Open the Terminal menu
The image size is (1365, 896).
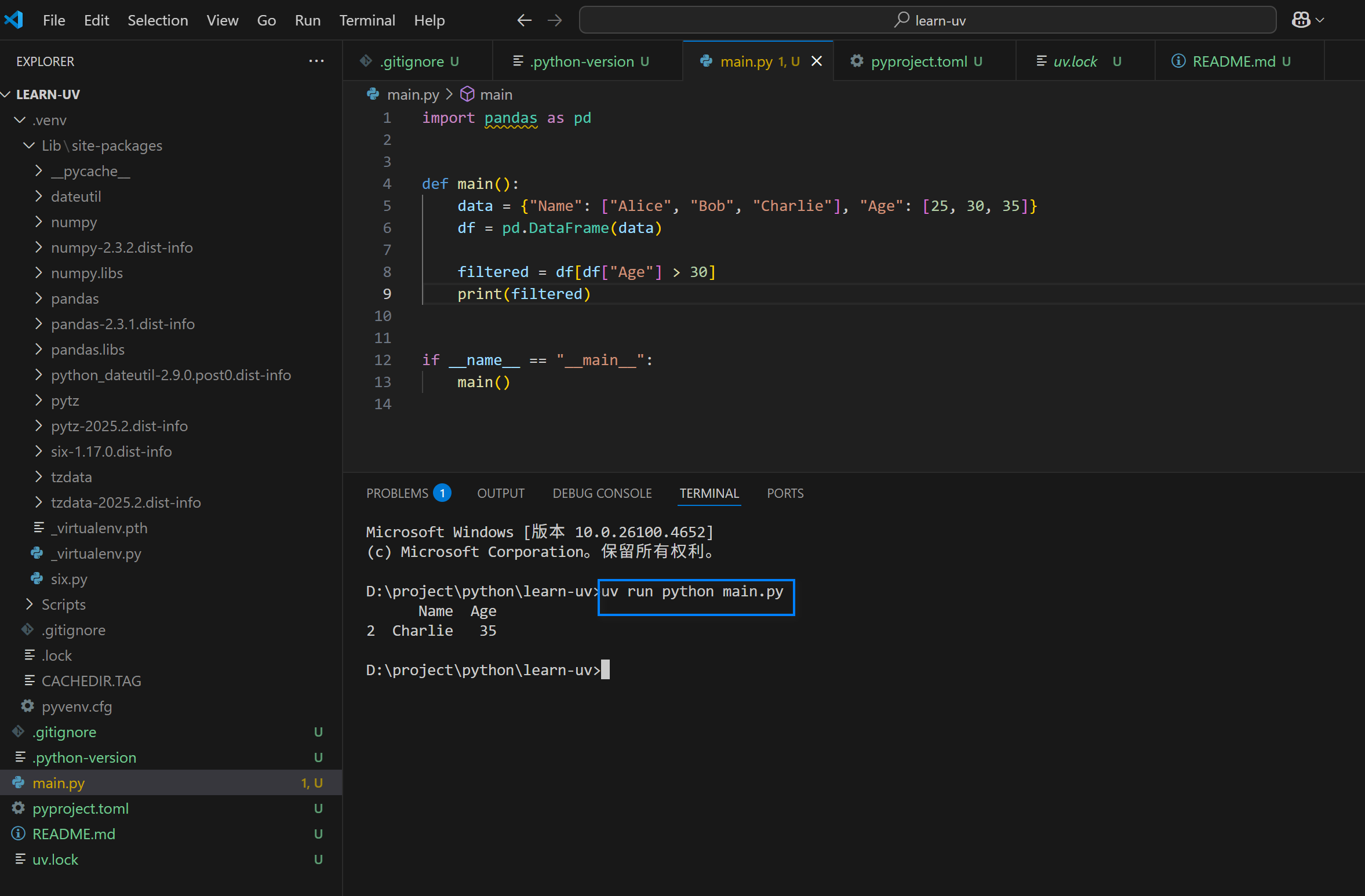tap(367, 20)
